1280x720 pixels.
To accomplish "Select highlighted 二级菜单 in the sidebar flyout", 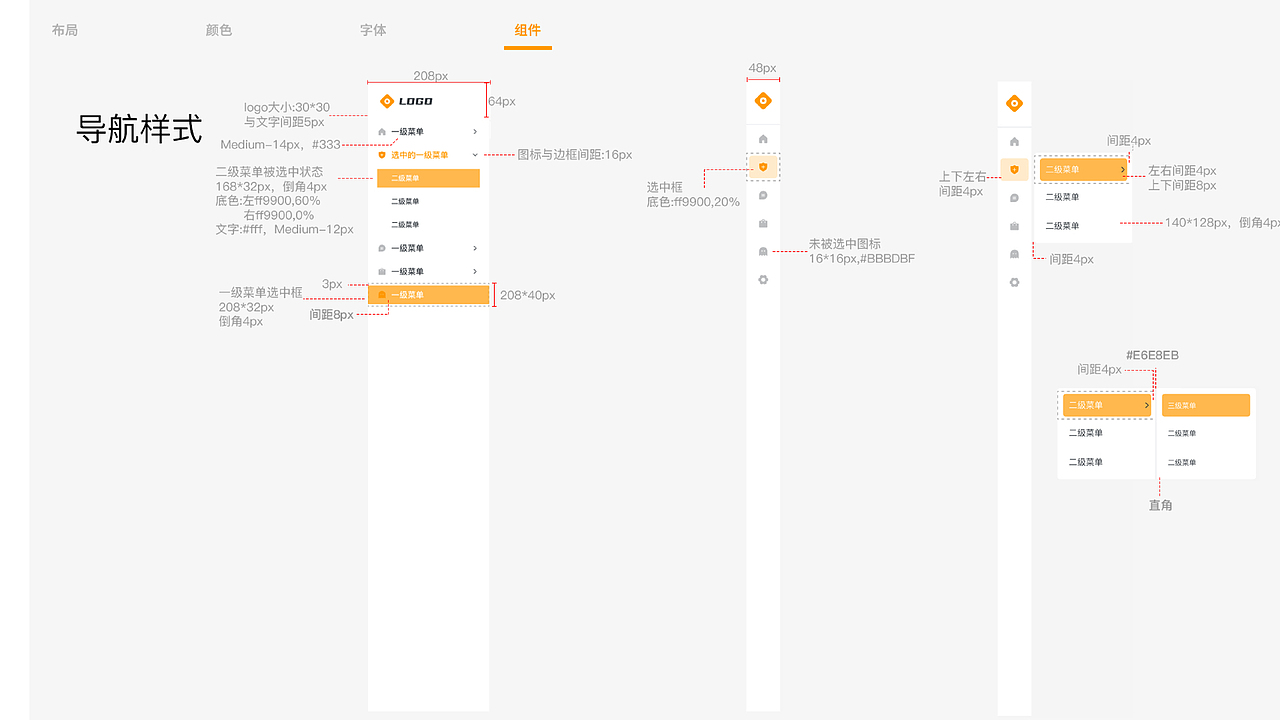I will (1084, 170).
